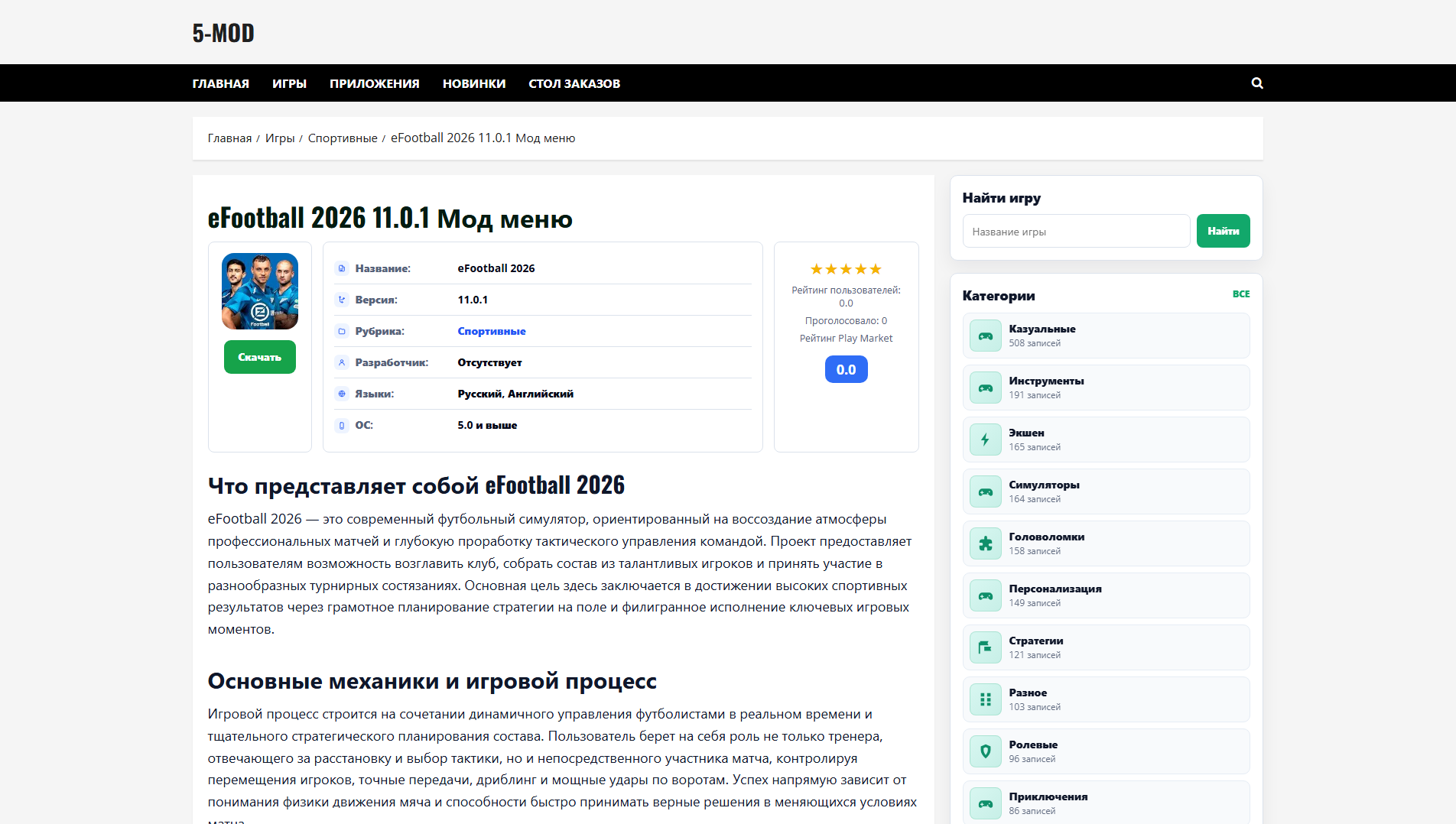Open the ИГРЫ menu item
This screenshot has height=824, width=1456.
click(290, 83)
